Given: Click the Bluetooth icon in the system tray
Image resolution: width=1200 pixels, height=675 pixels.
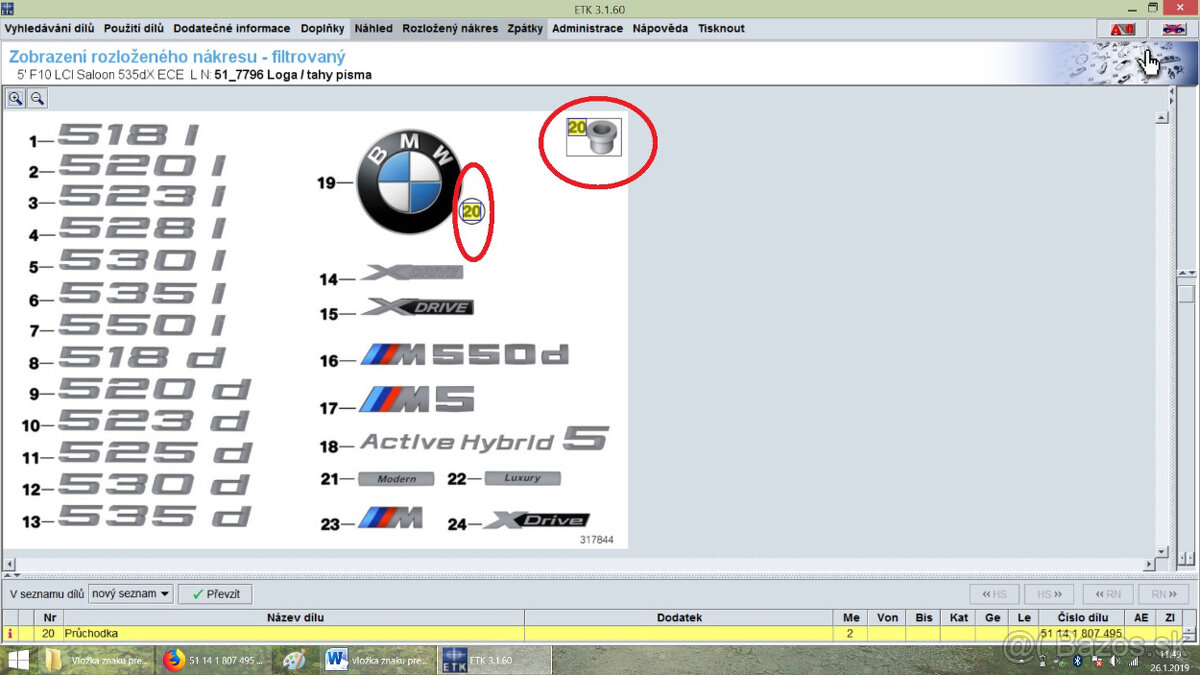Looking at the screenshot, I should (1077, 660).
